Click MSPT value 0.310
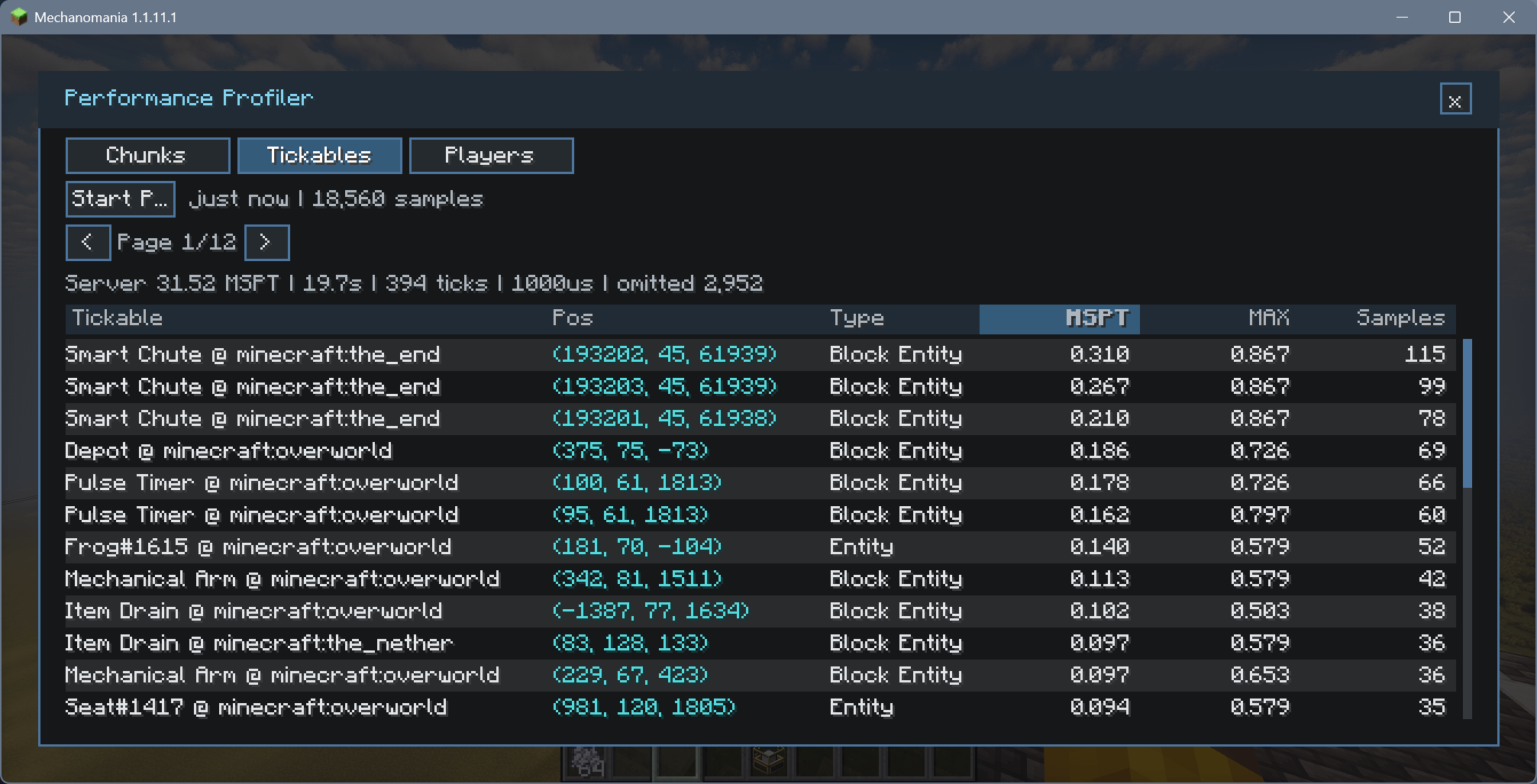 [x=1099, y=355]
